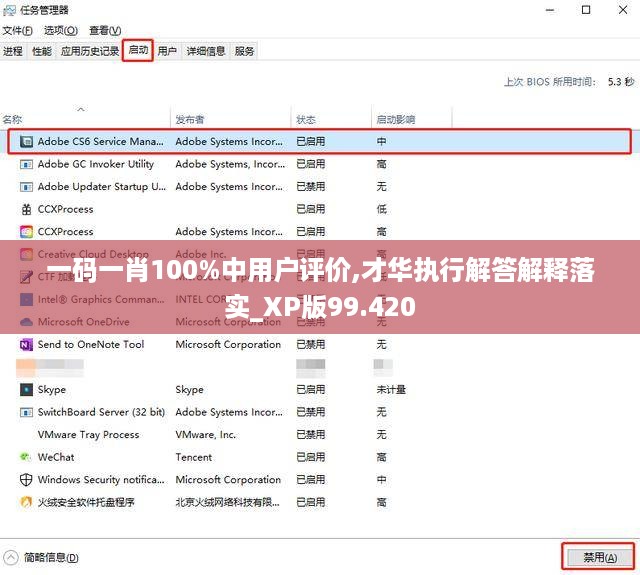Switch to the 进程 tab
Screen dimensions: 640x575
[13, 51]
